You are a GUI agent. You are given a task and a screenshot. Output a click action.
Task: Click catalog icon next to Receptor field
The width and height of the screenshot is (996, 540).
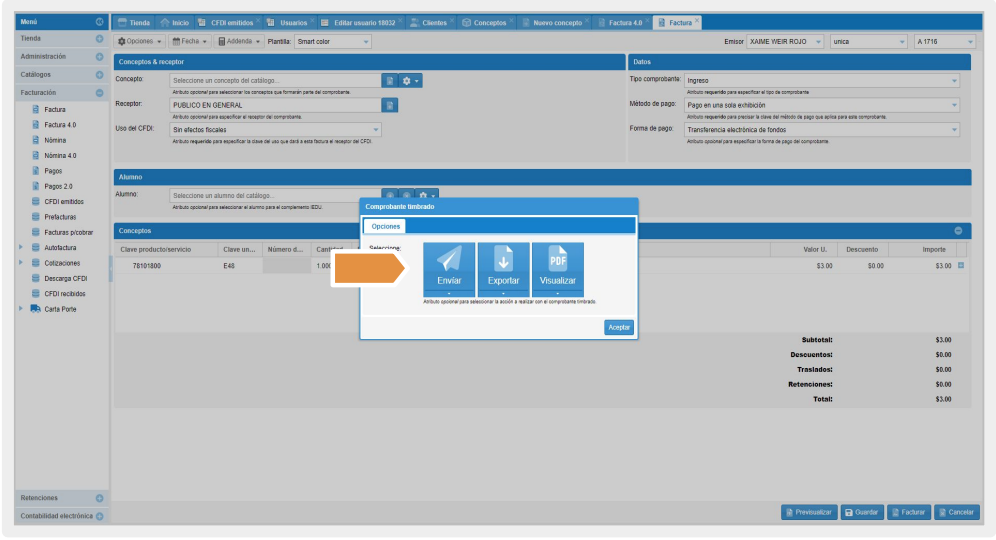pyautogui.click(x=391, y=105)
